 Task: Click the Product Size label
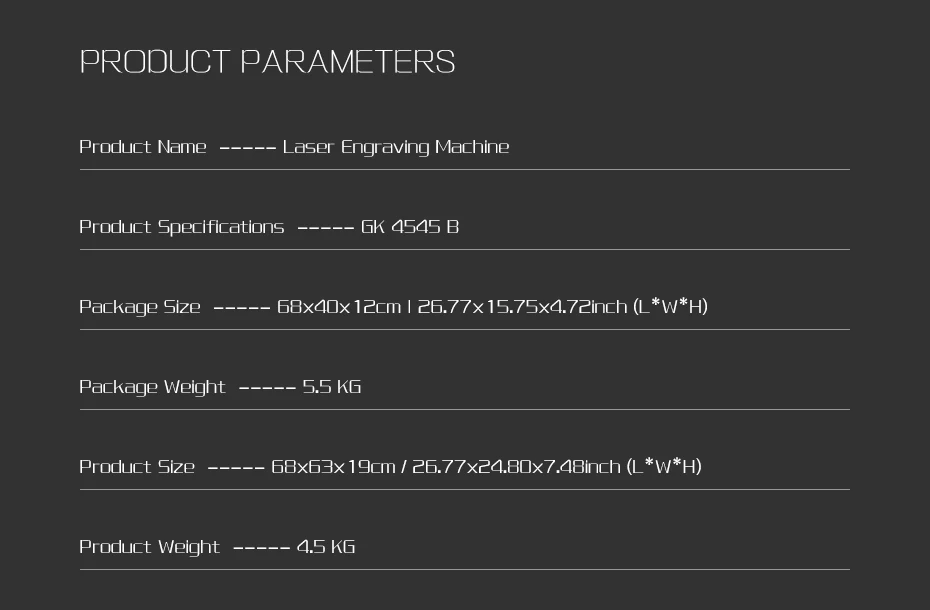tap(137, 467)
